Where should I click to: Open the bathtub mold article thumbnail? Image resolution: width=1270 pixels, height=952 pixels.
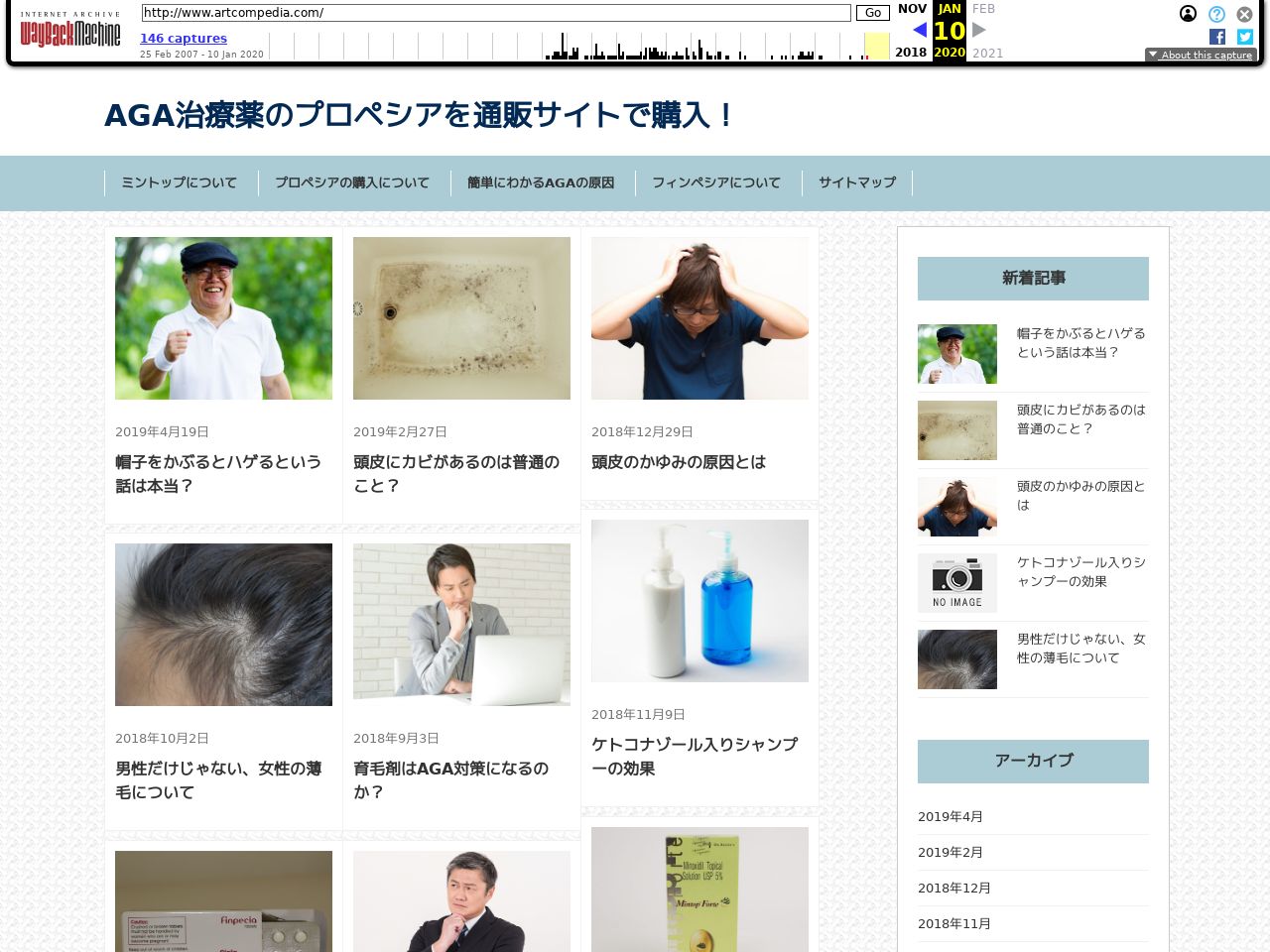click(x=461, y=318)
